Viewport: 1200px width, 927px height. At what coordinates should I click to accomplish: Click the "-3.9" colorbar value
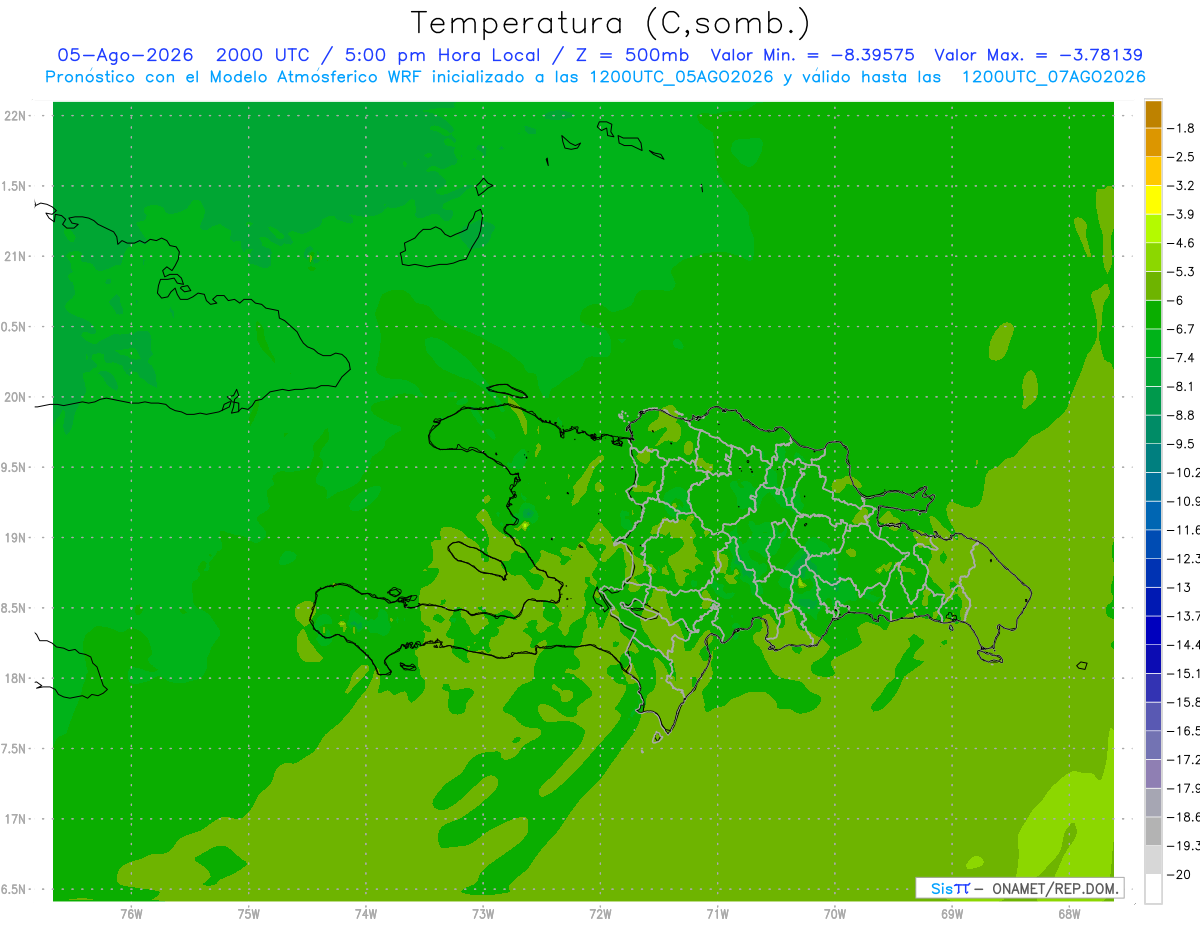click(x=1182, y=214)
